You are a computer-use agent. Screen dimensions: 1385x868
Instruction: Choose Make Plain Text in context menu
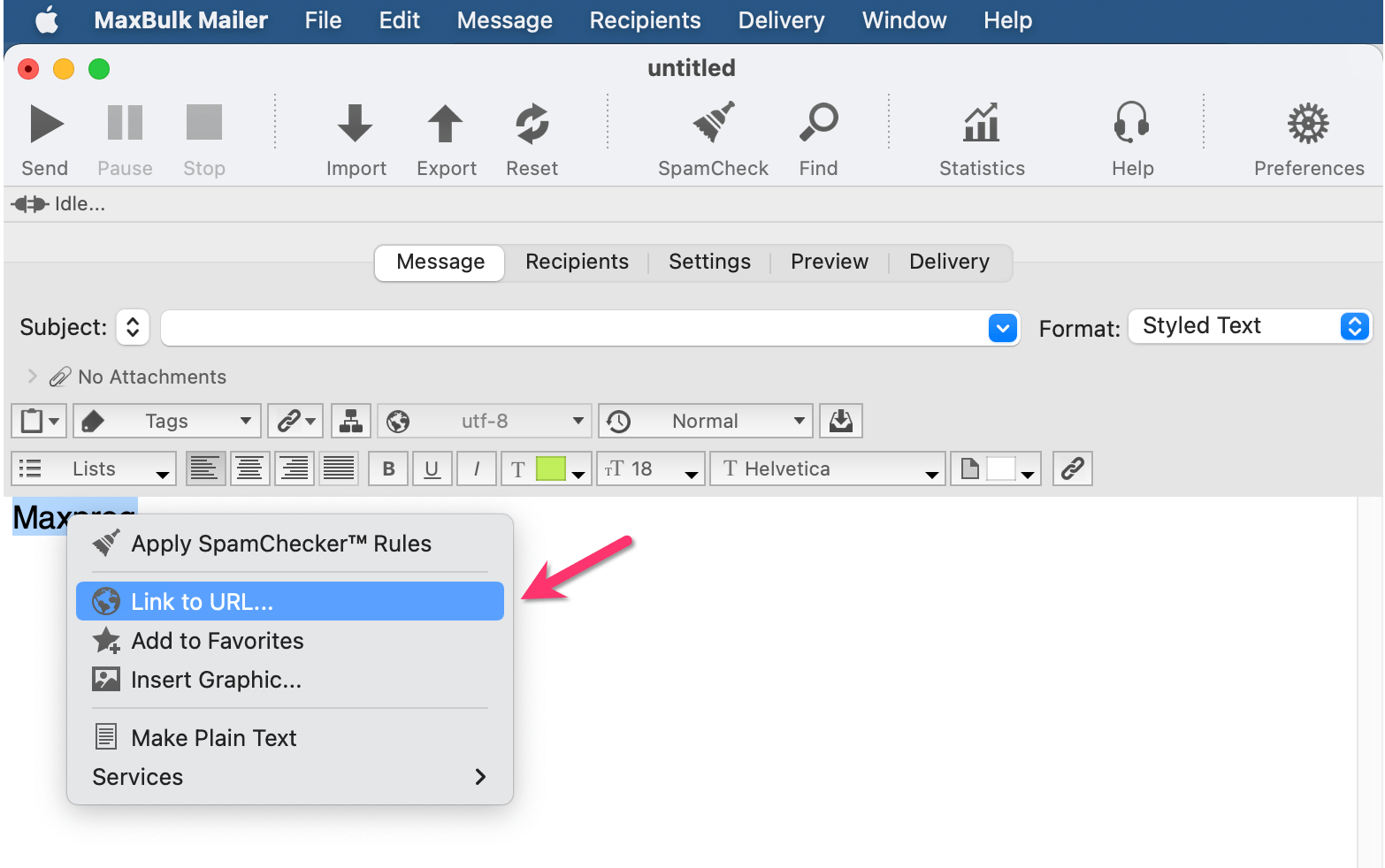pyautogui.click(x=290, y=738)
